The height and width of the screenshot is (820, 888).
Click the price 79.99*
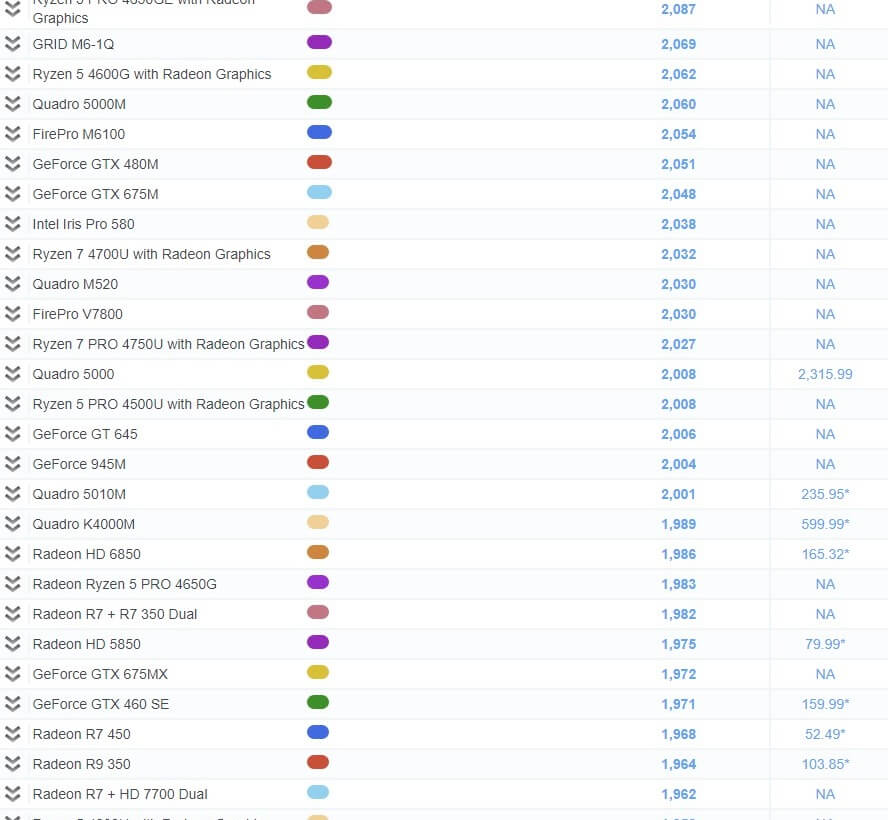(x=825, y=644)
